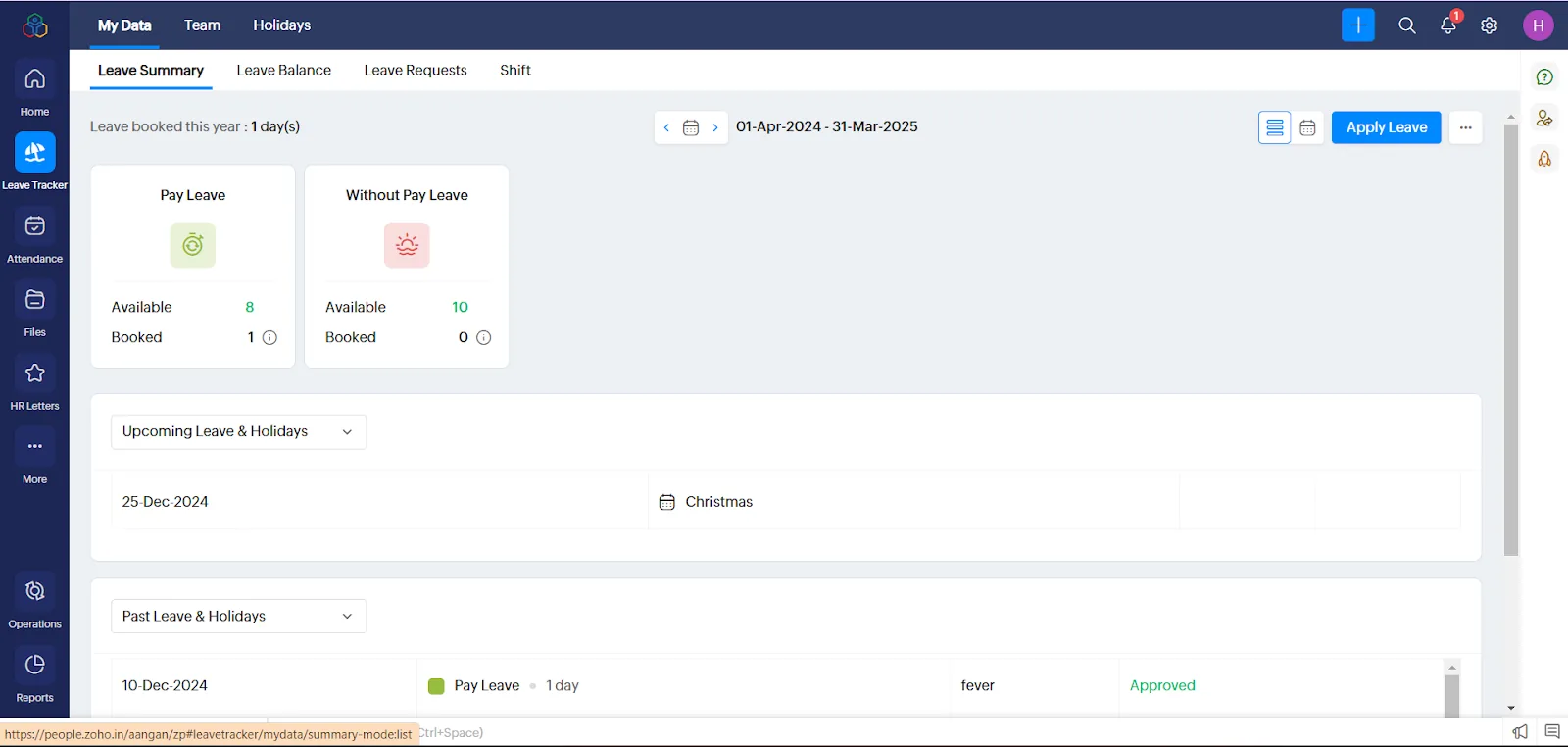
Task: Open the notifications bell
Action: point(1448,25)
